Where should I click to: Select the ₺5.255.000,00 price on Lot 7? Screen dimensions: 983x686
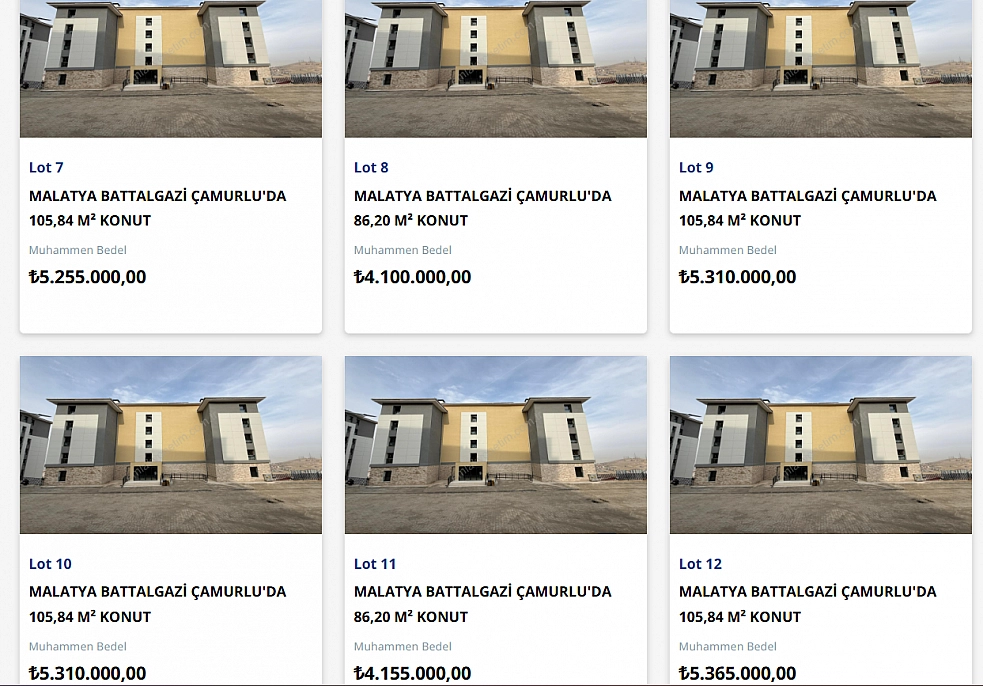click(88, 277)
